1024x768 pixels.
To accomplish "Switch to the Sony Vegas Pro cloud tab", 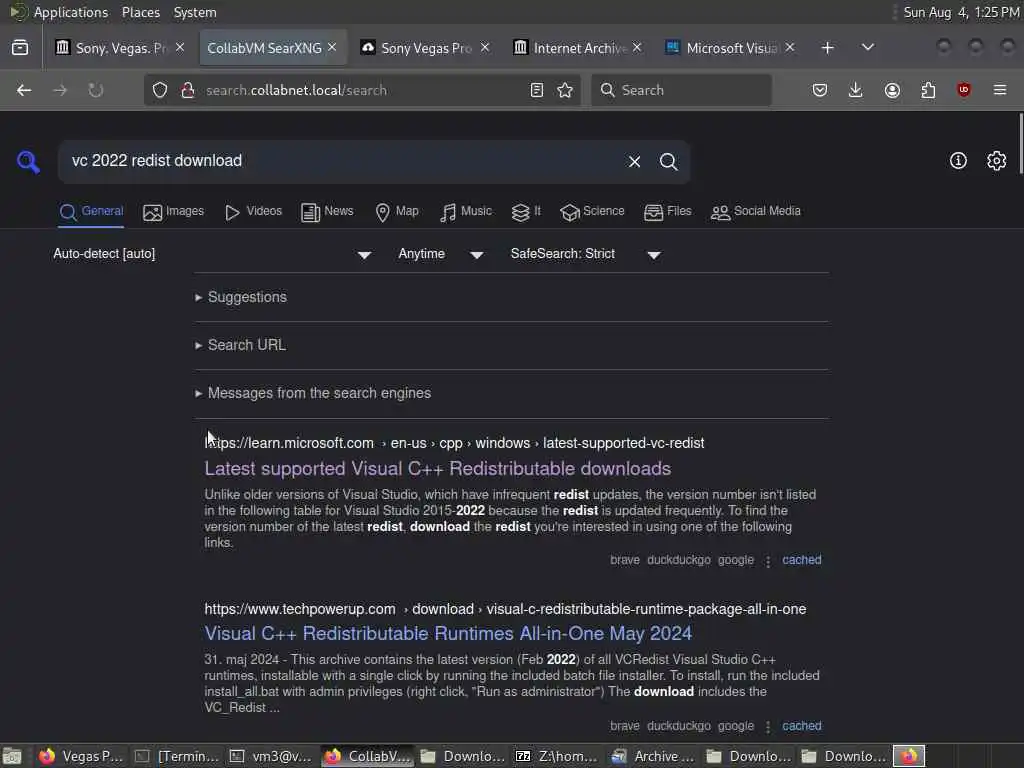I will [426, 48].
